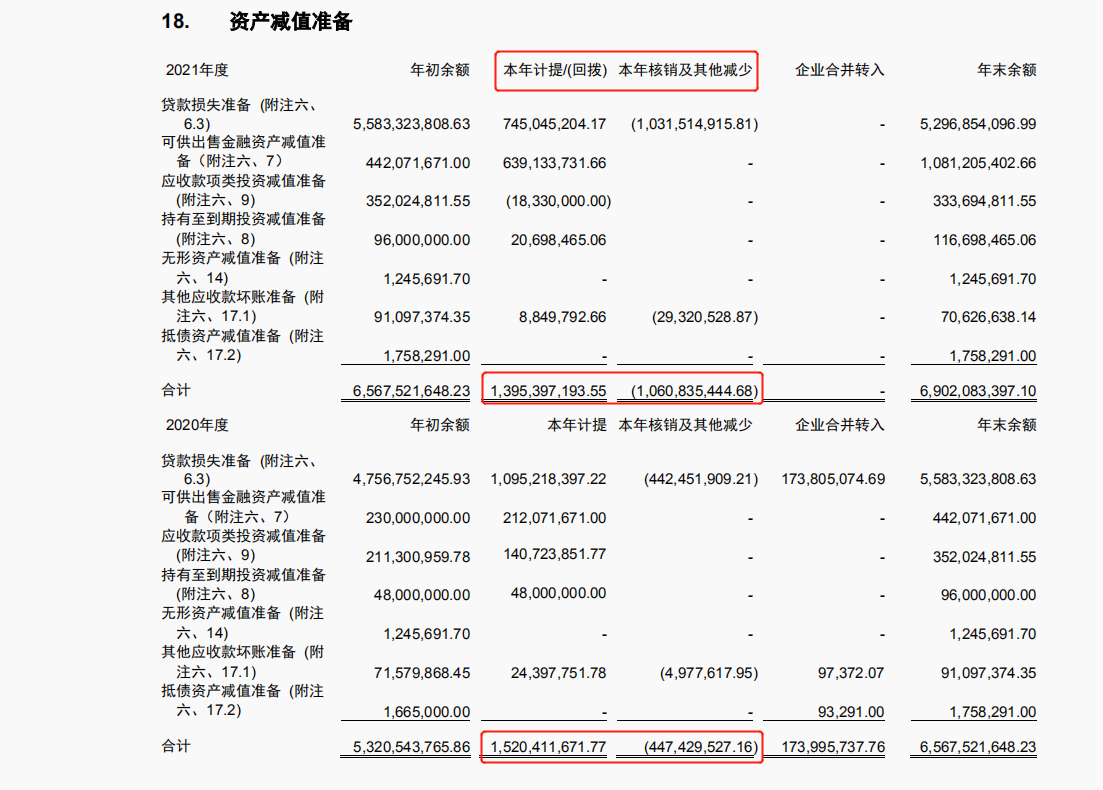The height and width of the screenshot is (790, 1103).
Task: Select the value 230,000,000.00
Action: tap(418, 518)
